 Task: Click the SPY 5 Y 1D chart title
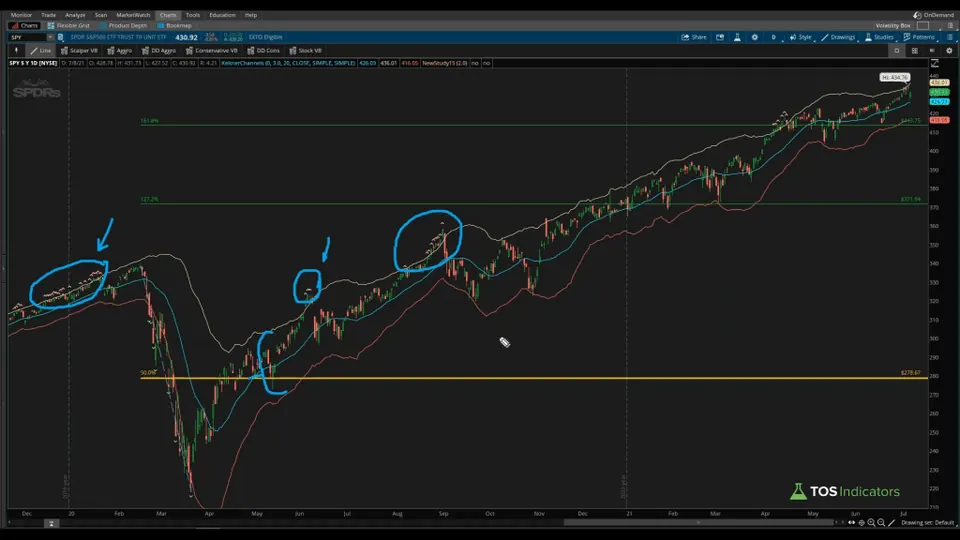(x=33, y=63)
